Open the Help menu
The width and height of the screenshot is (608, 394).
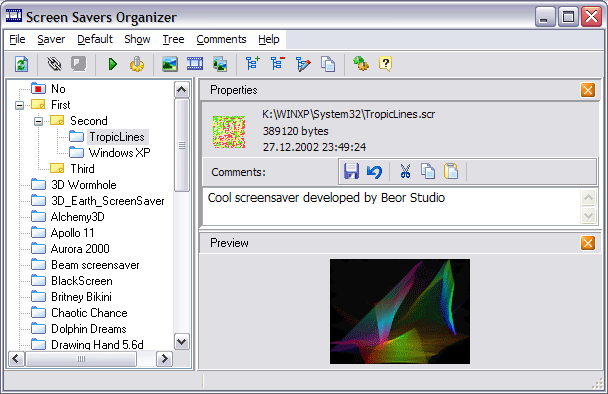[269, 39]
